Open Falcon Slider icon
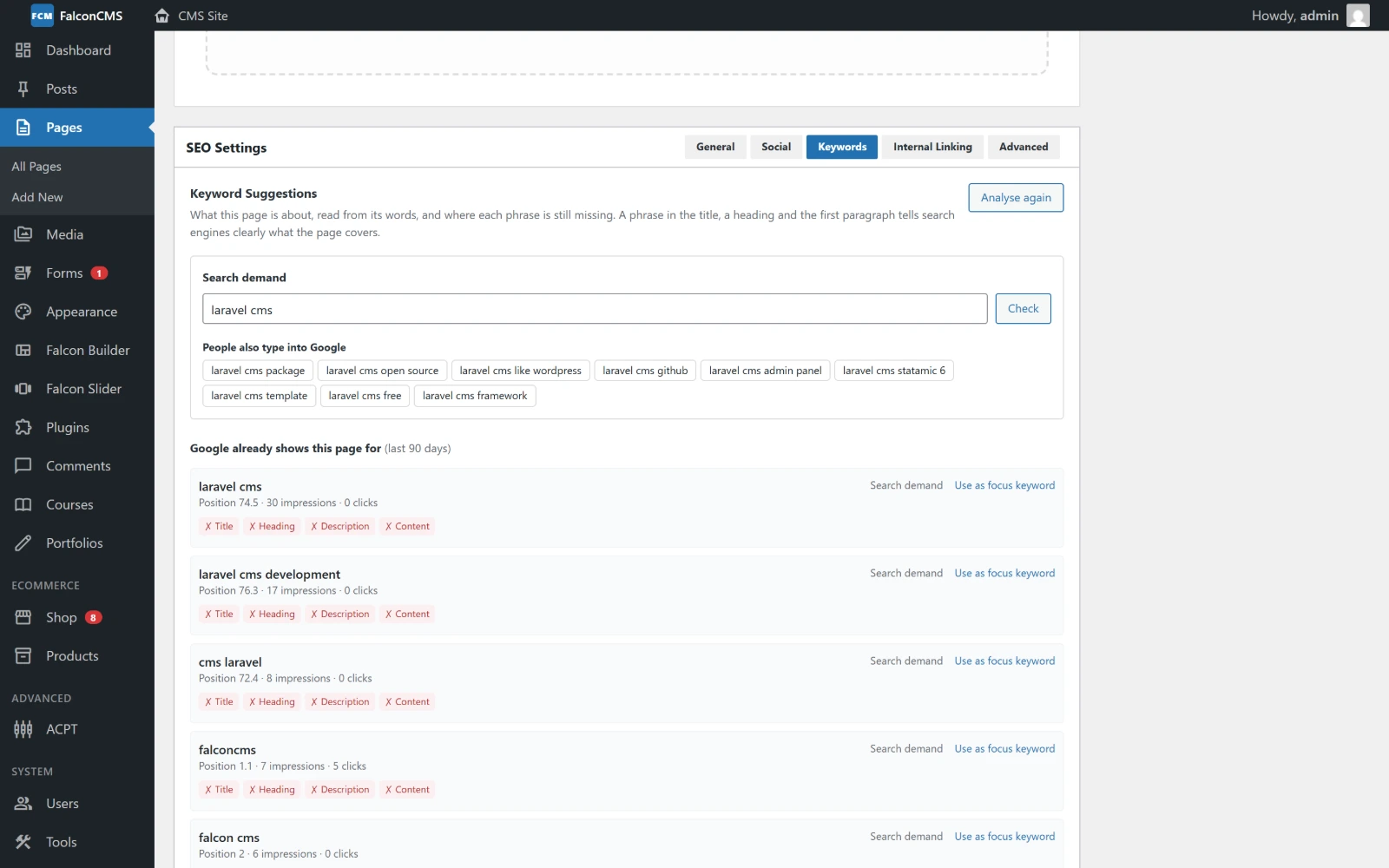 pyautogui.click(x=23, y=389)
